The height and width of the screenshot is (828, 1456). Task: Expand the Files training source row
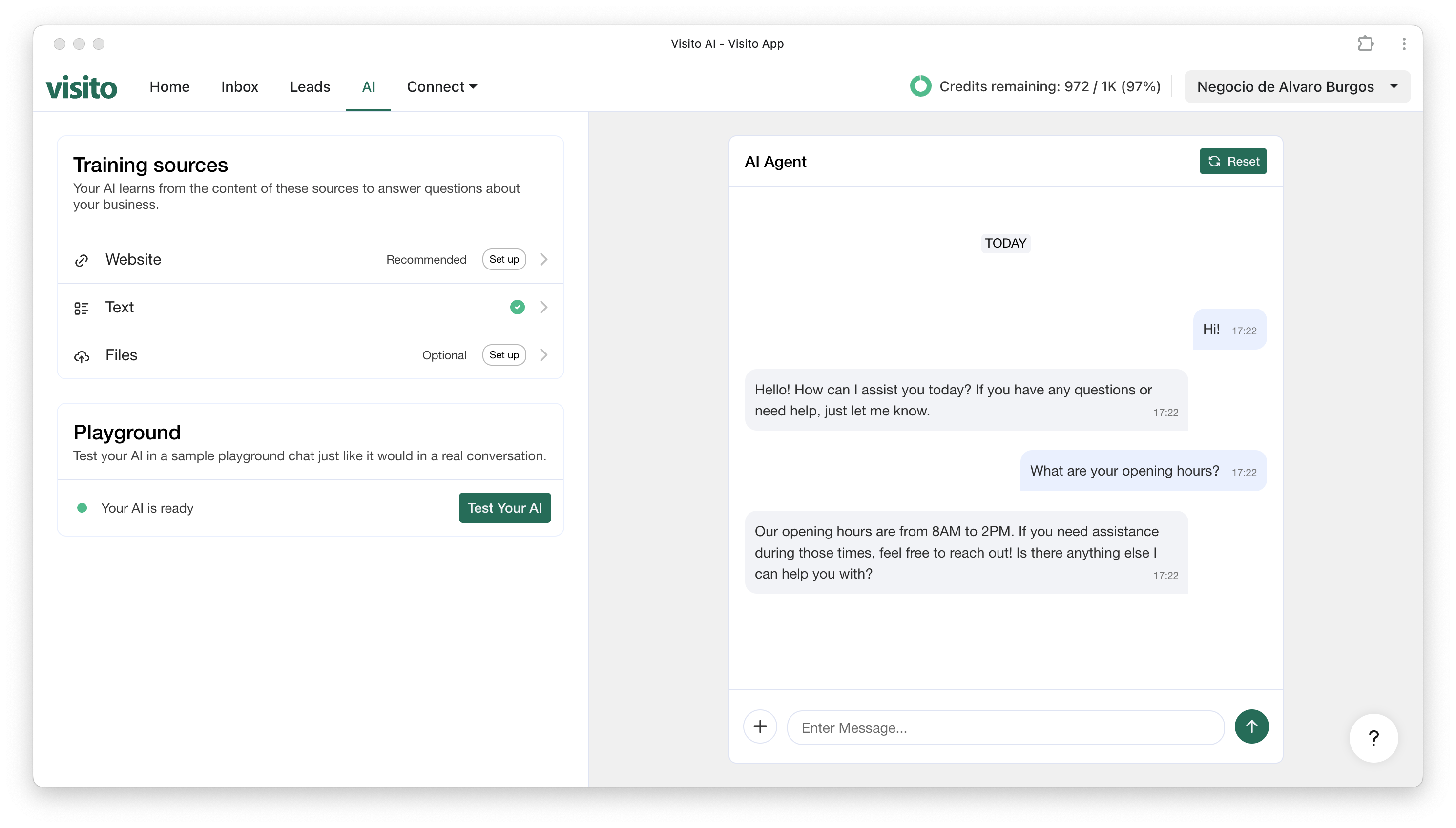544,355
